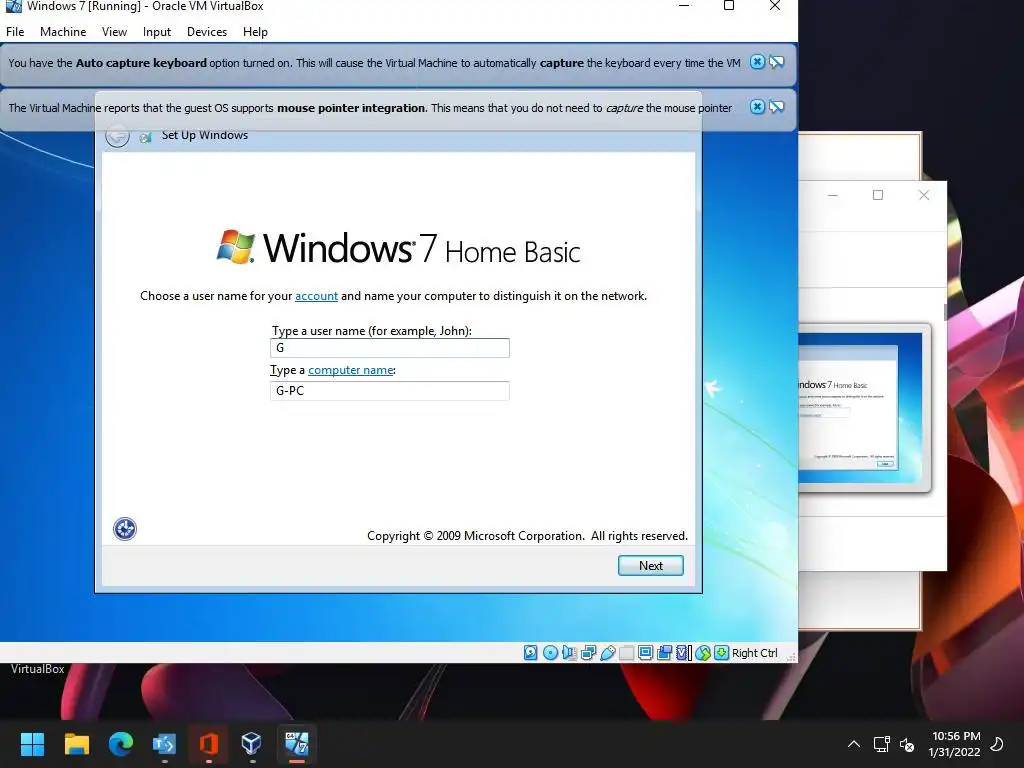Open the Ease of Access icon

[125, 528]
